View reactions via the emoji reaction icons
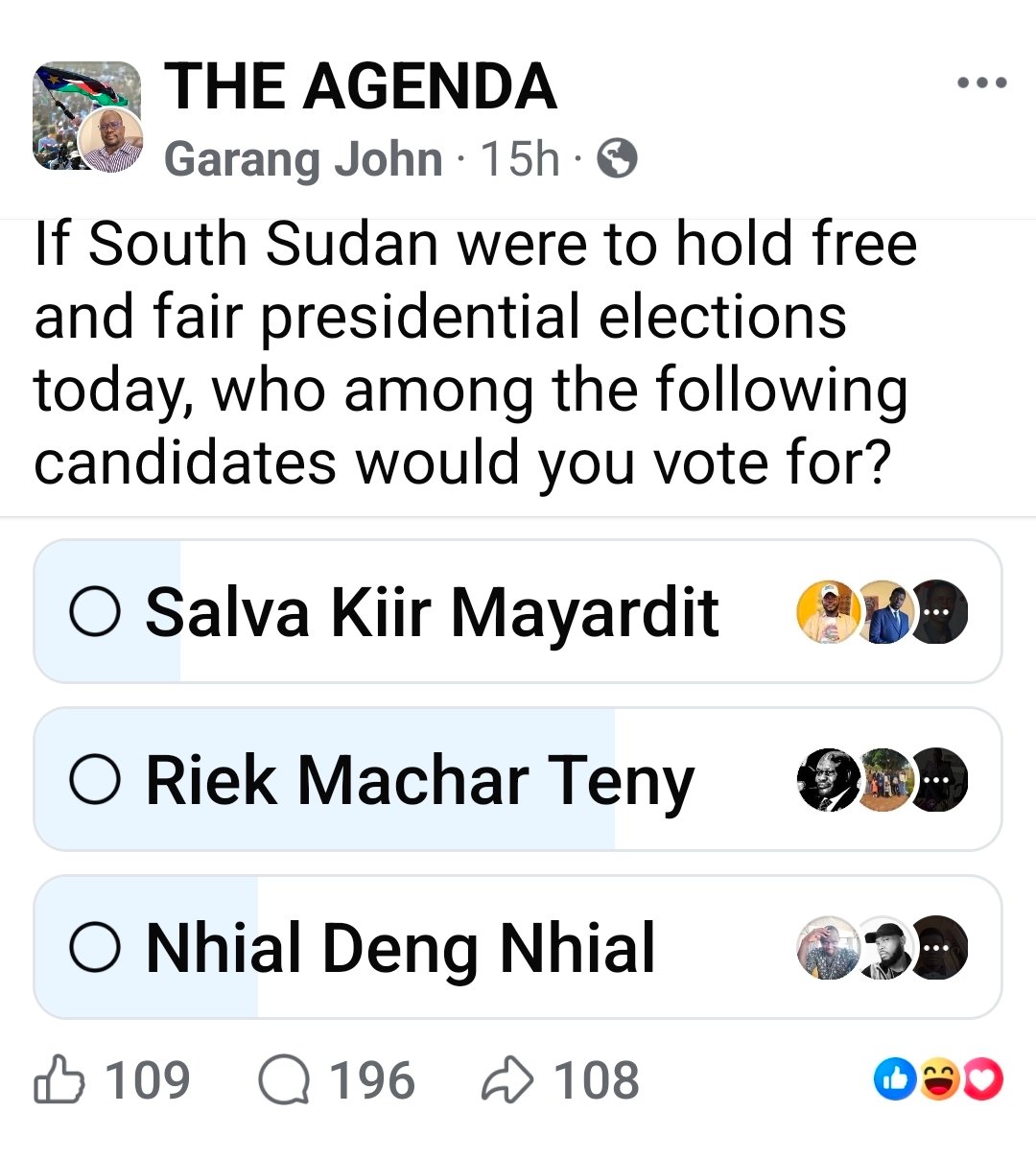1036x1160 pixels. tap(938, 1080)
